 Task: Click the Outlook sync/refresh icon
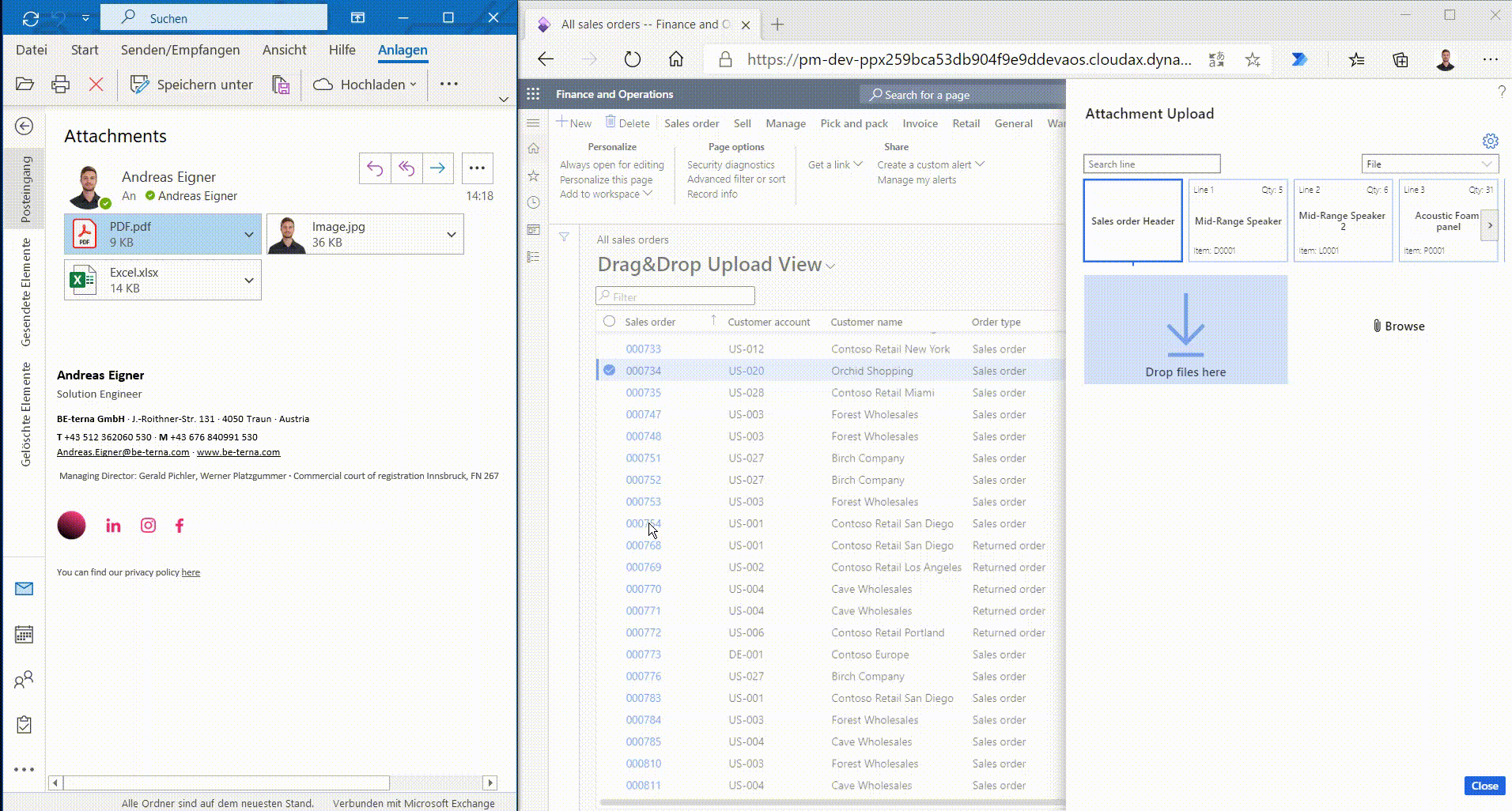point(30,17)
